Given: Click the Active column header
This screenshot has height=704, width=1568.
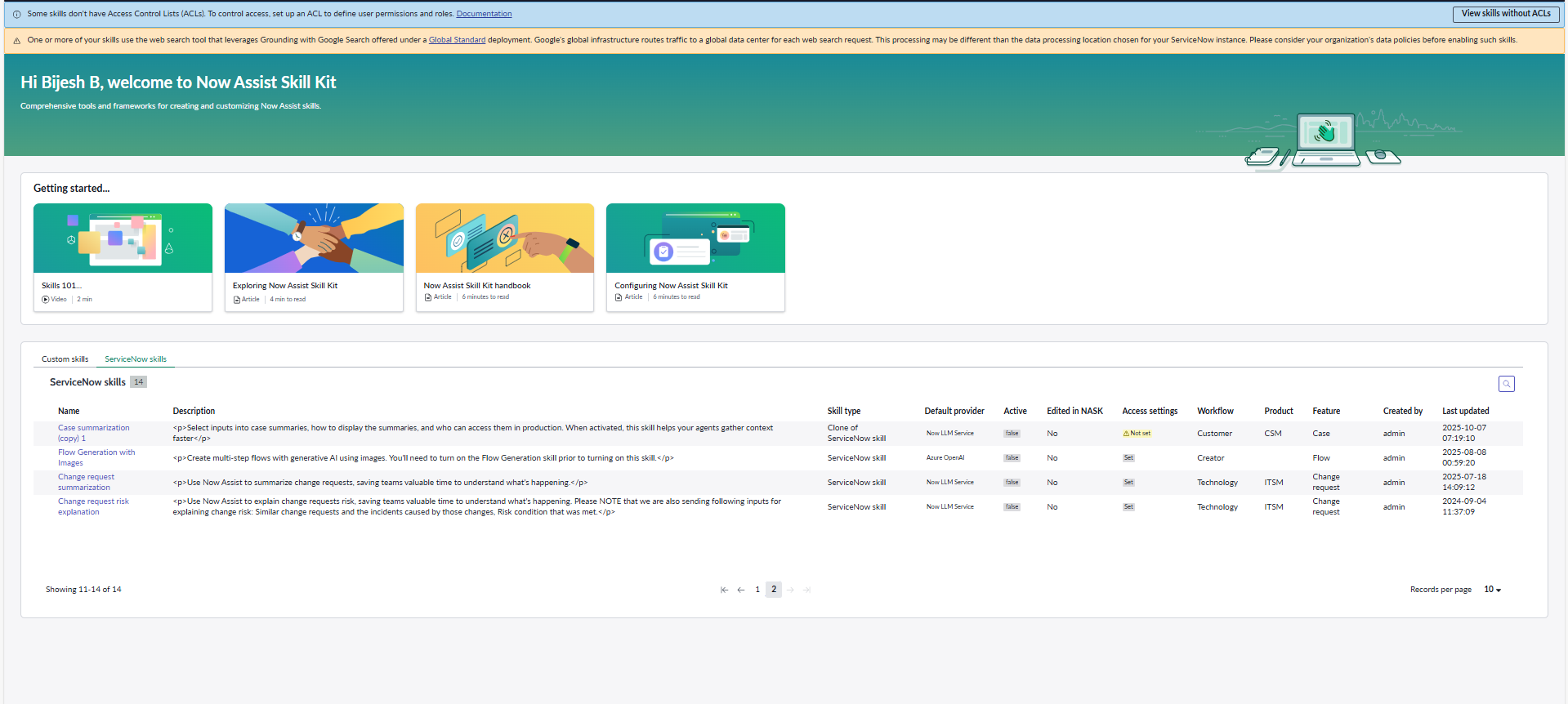Looking at the screenshot, I should [x=1015, y=412].
